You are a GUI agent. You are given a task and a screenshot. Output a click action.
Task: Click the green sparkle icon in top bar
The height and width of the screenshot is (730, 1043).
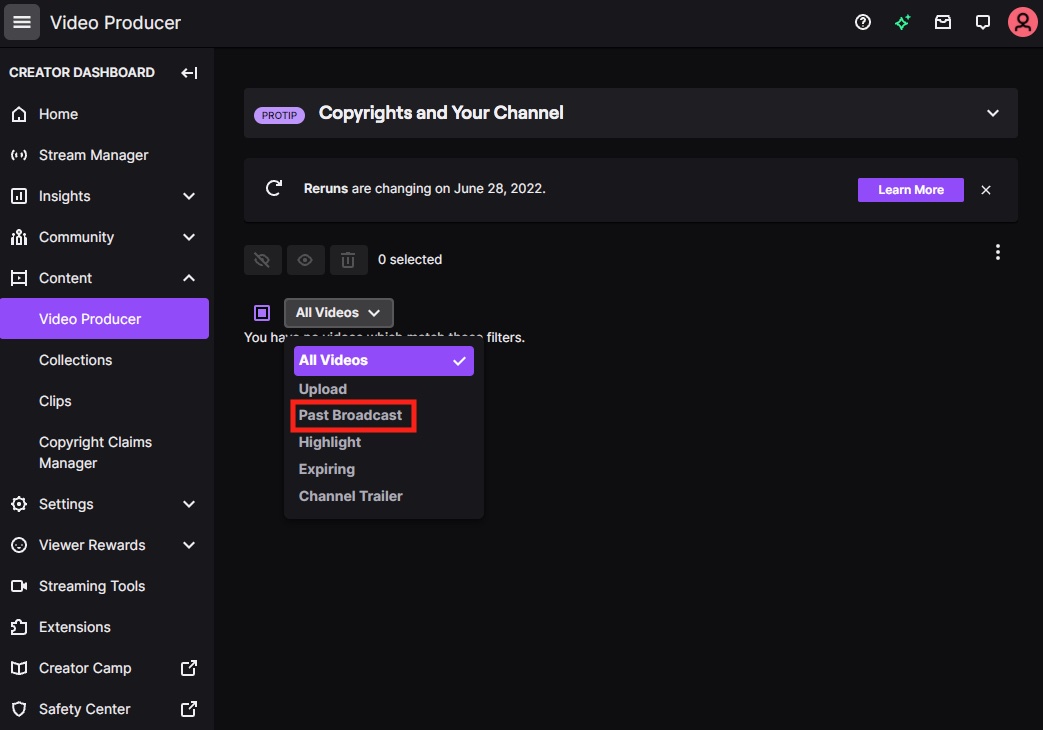pyautogui.click(x=902, y=22)
